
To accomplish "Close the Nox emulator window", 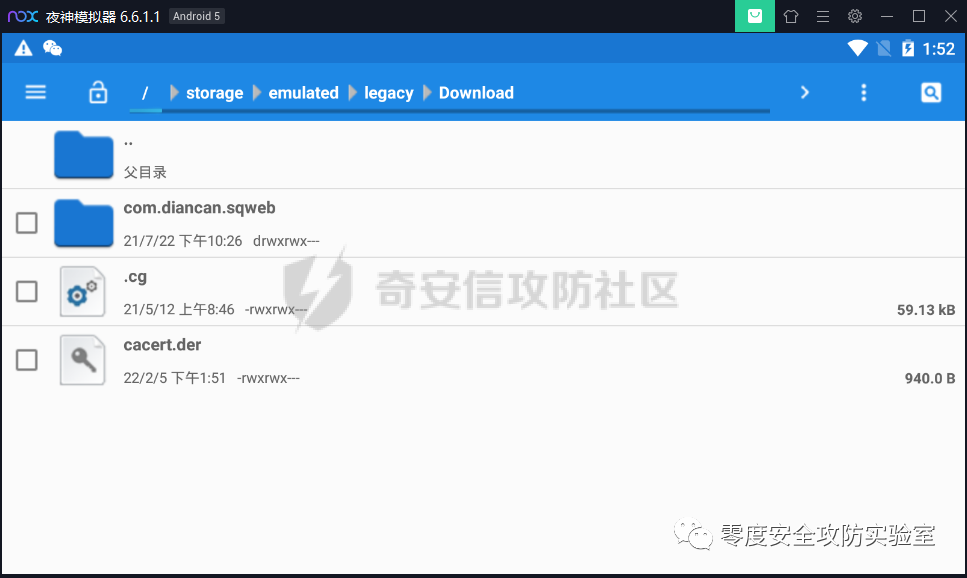I will coord(951,16).
